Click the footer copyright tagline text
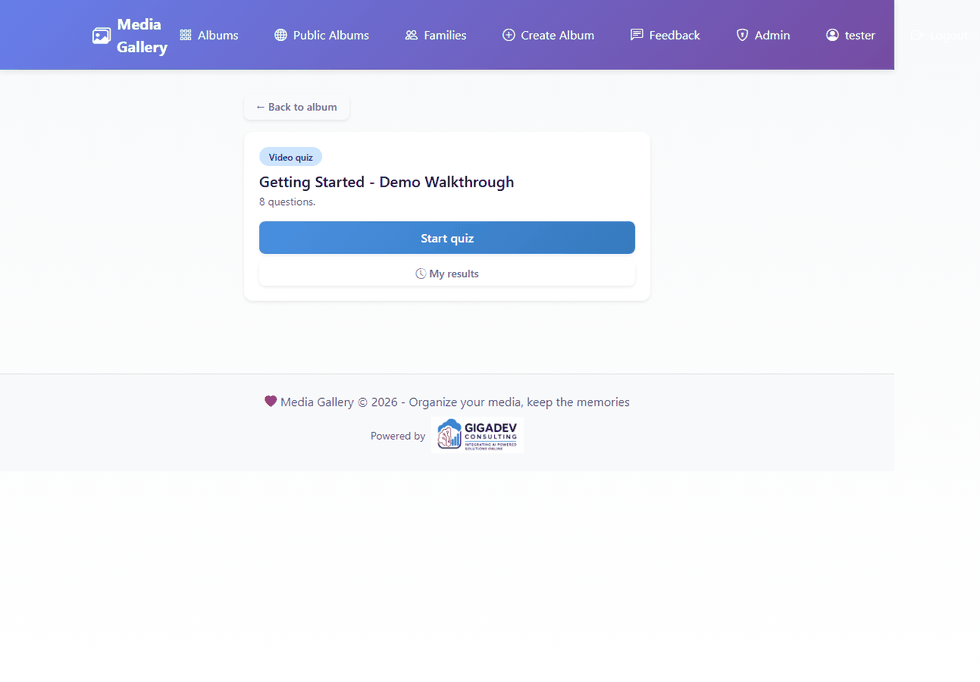 coord(455,402)
